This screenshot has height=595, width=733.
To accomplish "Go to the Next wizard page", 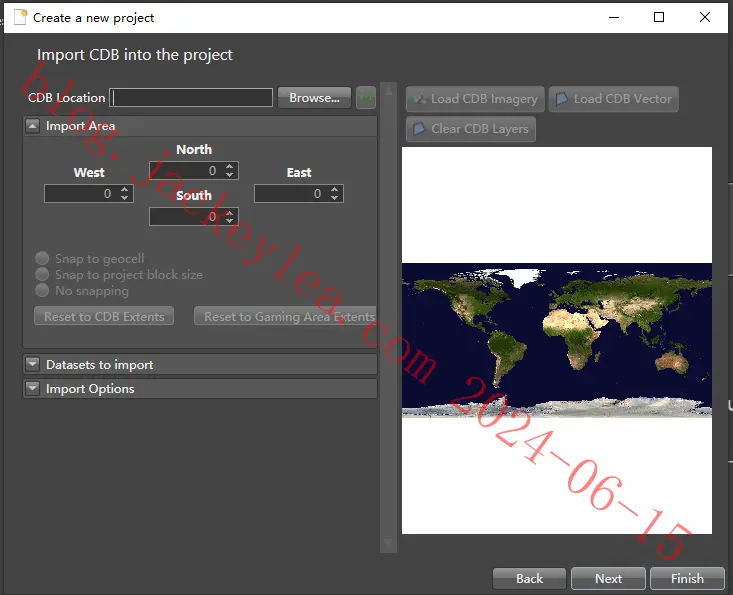I will (x=608, y=578).
